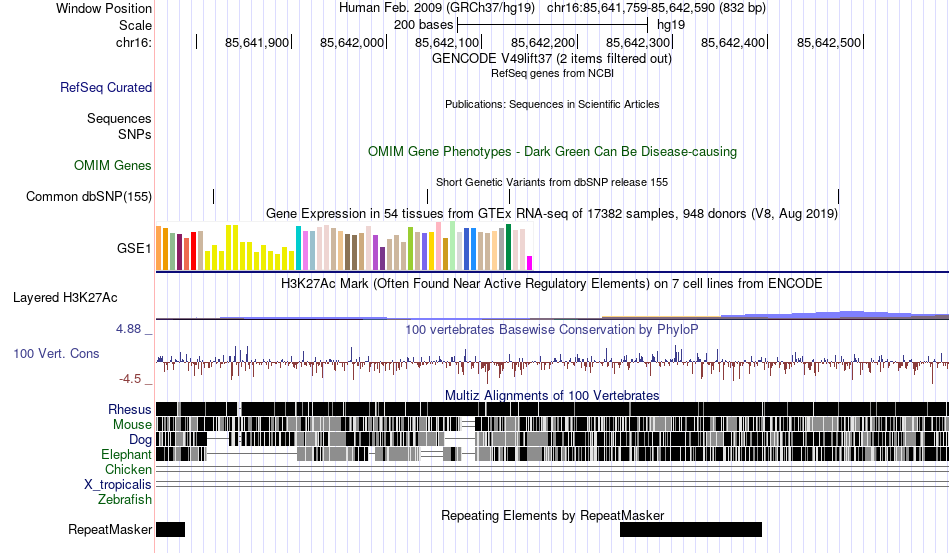Click the RefSeq Curated track label

(x=105, y=87)
